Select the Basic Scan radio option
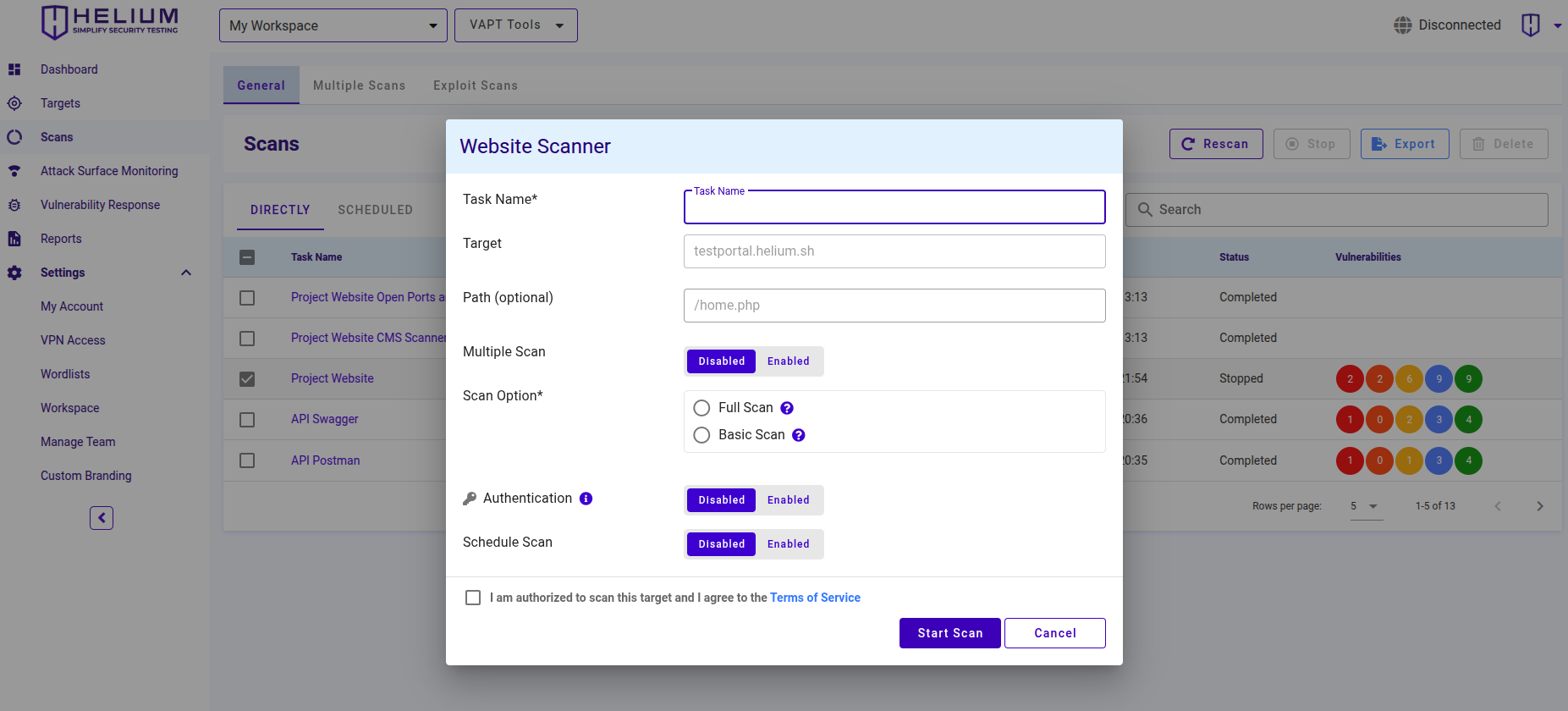Viewport: 1568px width, 711px height. (701, 435)
